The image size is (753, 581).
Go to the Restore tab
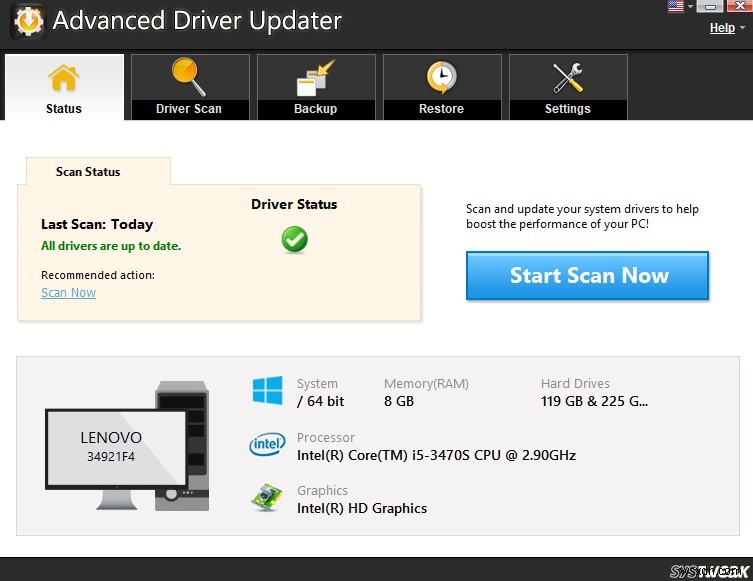point(442,87)
